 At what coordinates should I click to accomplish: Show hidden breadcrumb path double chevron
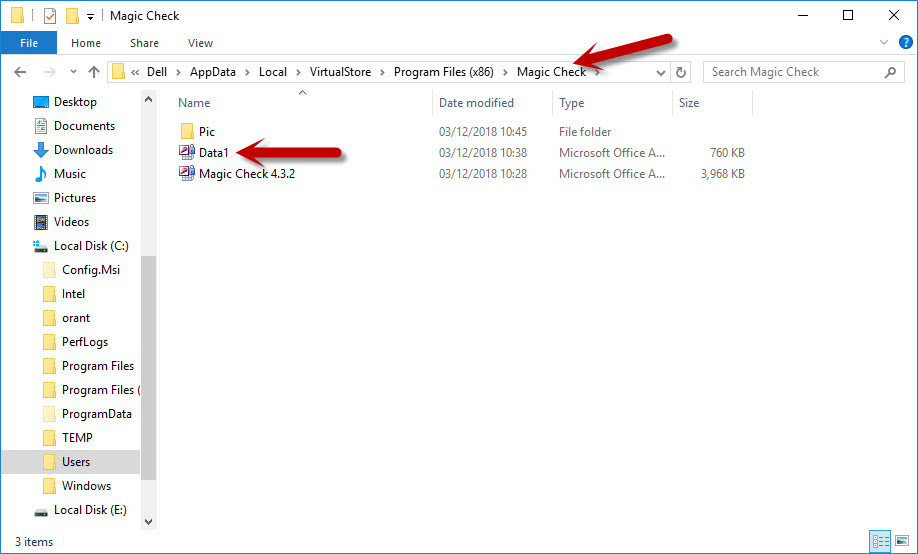135,72
